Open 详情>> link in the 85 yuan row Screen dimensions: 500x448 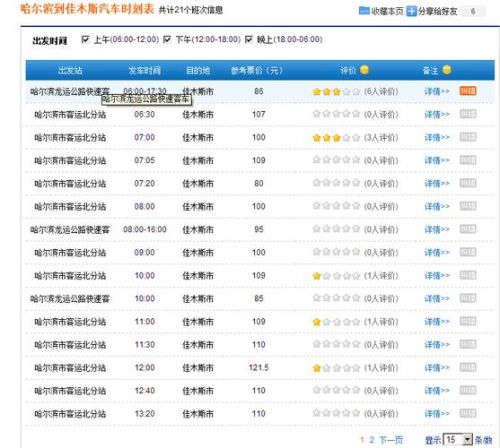(x=437, y=298)
